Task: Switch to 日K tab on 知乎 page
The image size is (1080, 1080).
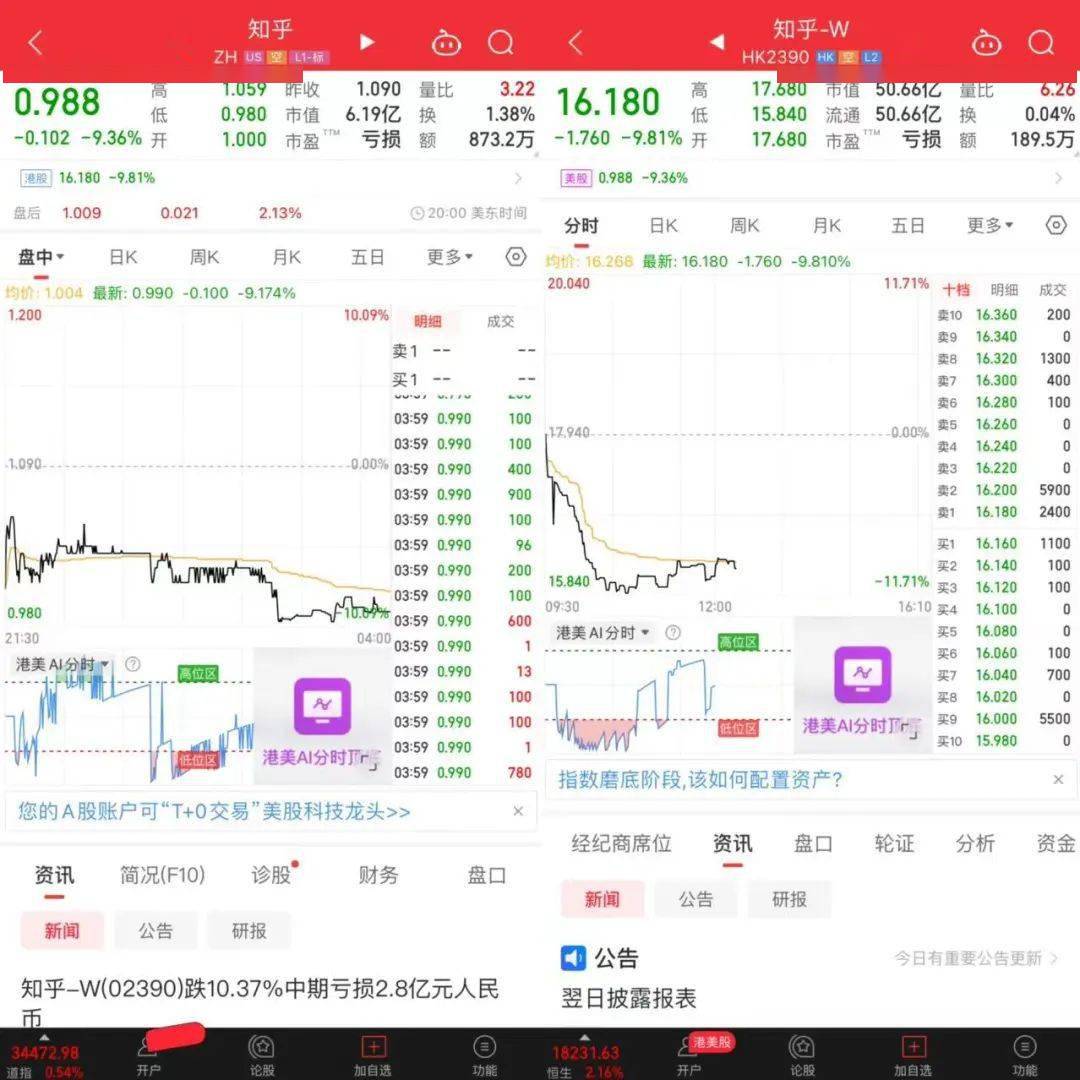Action: pos(123,258)
